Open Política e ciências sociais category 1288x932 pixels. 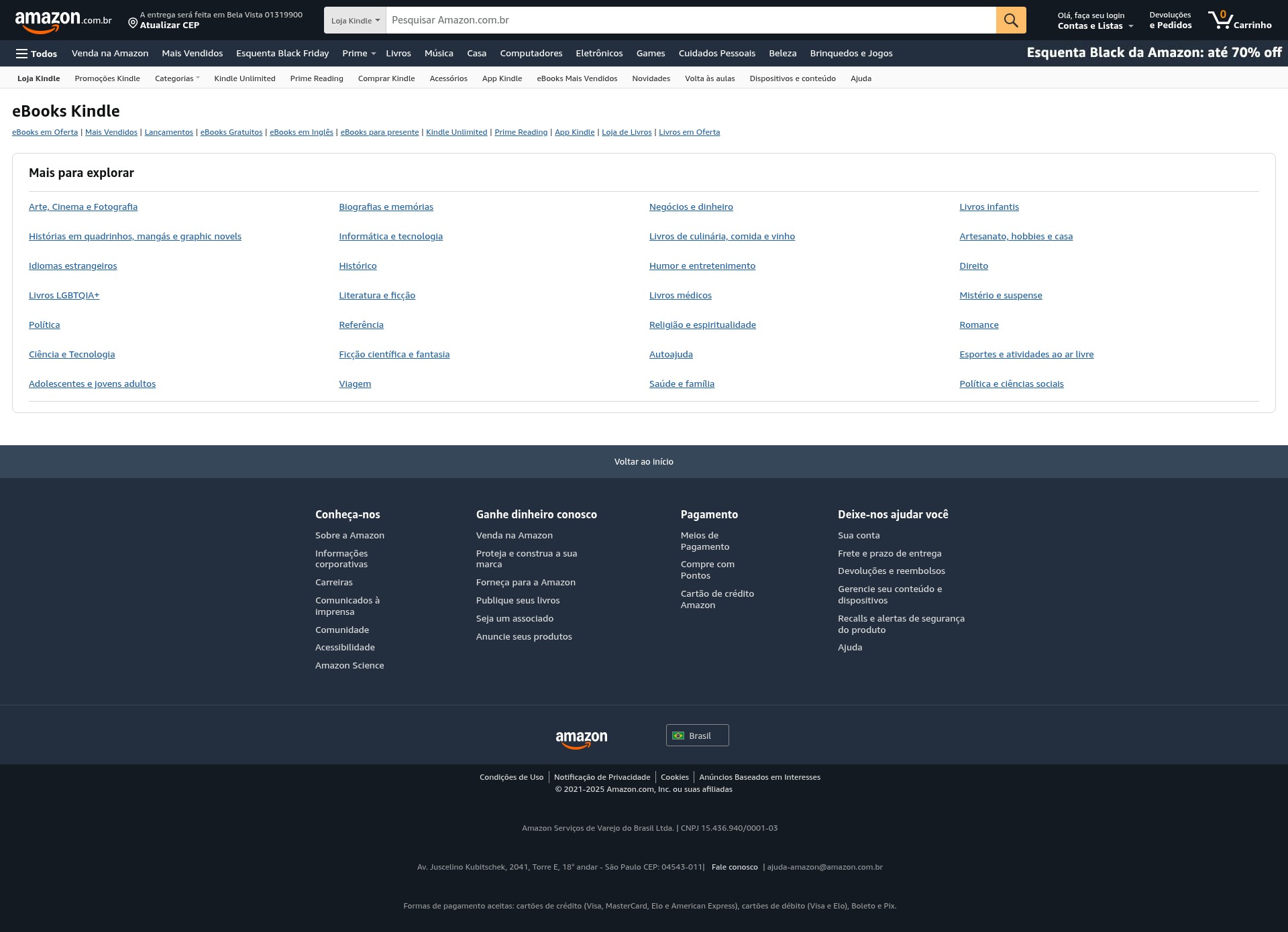(x=1012, y=384)
